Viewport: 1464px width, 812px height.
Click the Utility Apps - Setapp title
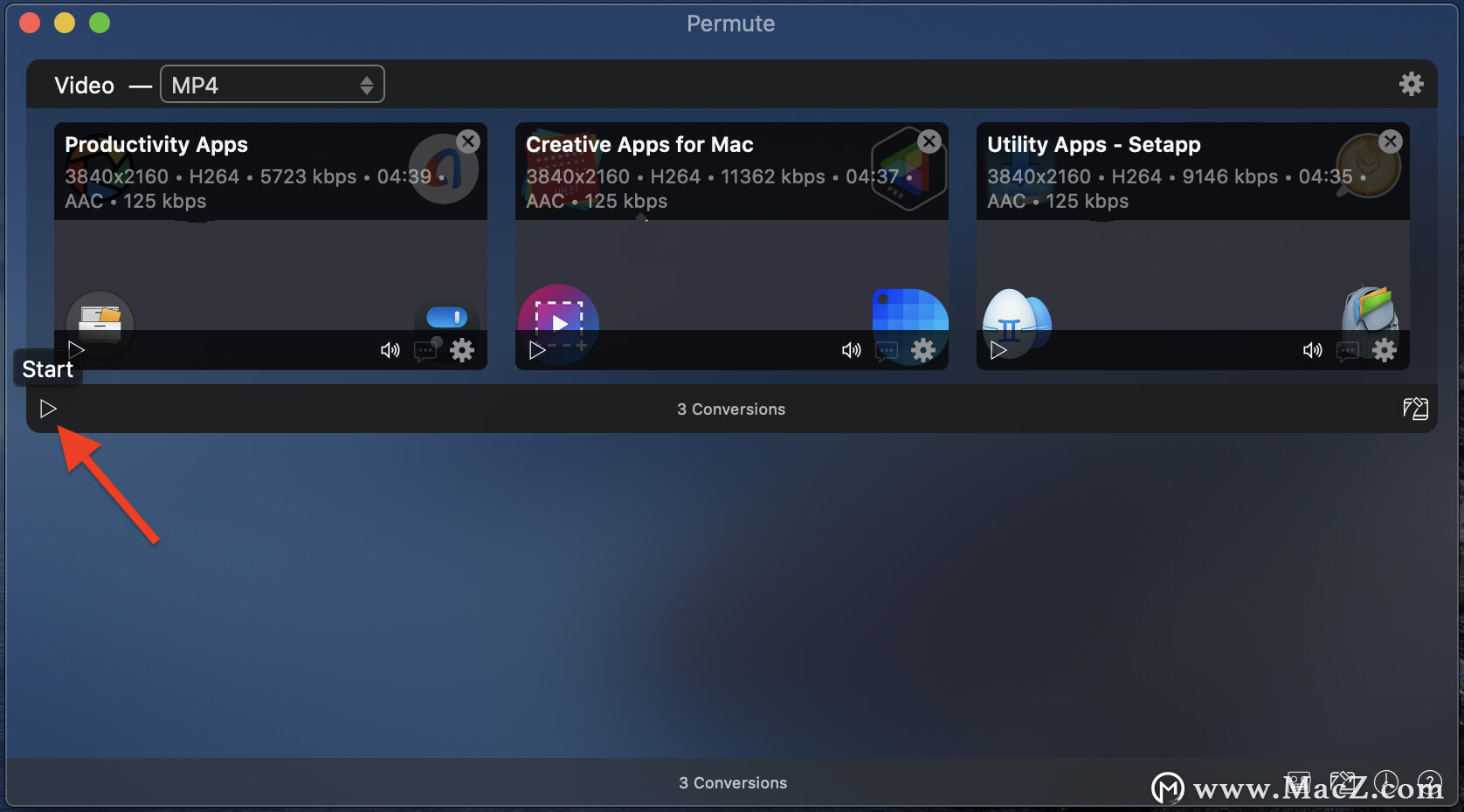pyautogui.click(x=1094, y=145)
